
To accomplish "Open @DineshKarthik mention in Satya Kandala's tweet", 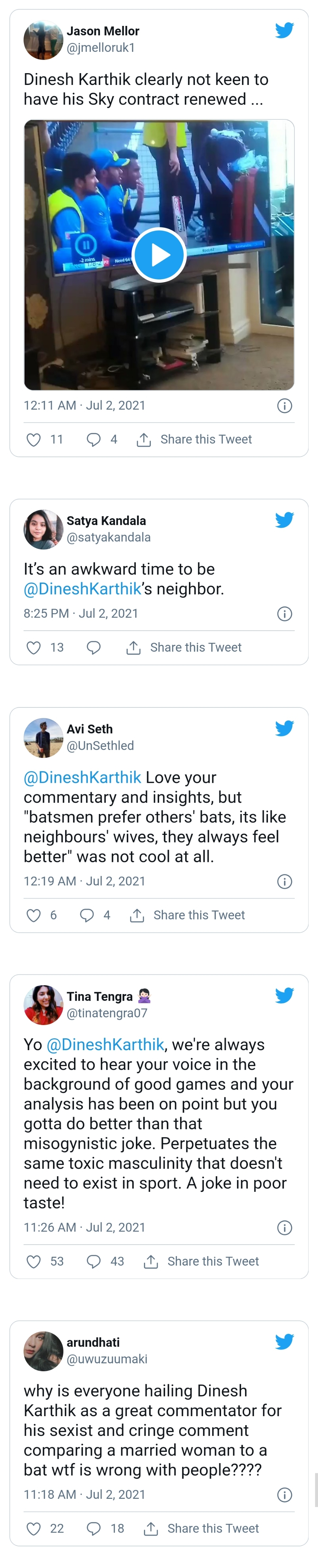I will pyautogui.click(x=83, y=589).
